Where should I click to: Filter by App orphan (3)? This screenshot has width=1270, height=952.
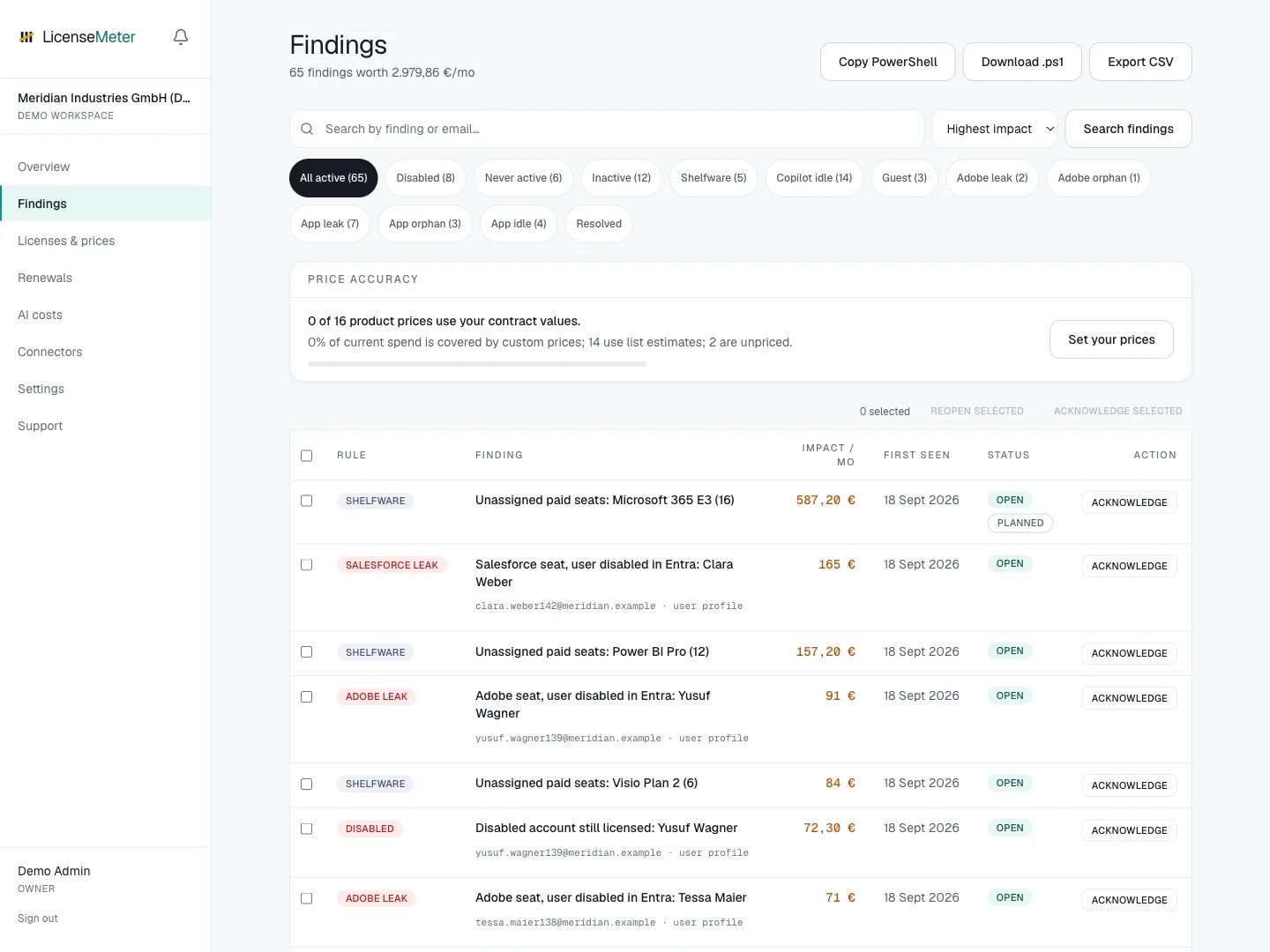(425, 224)
